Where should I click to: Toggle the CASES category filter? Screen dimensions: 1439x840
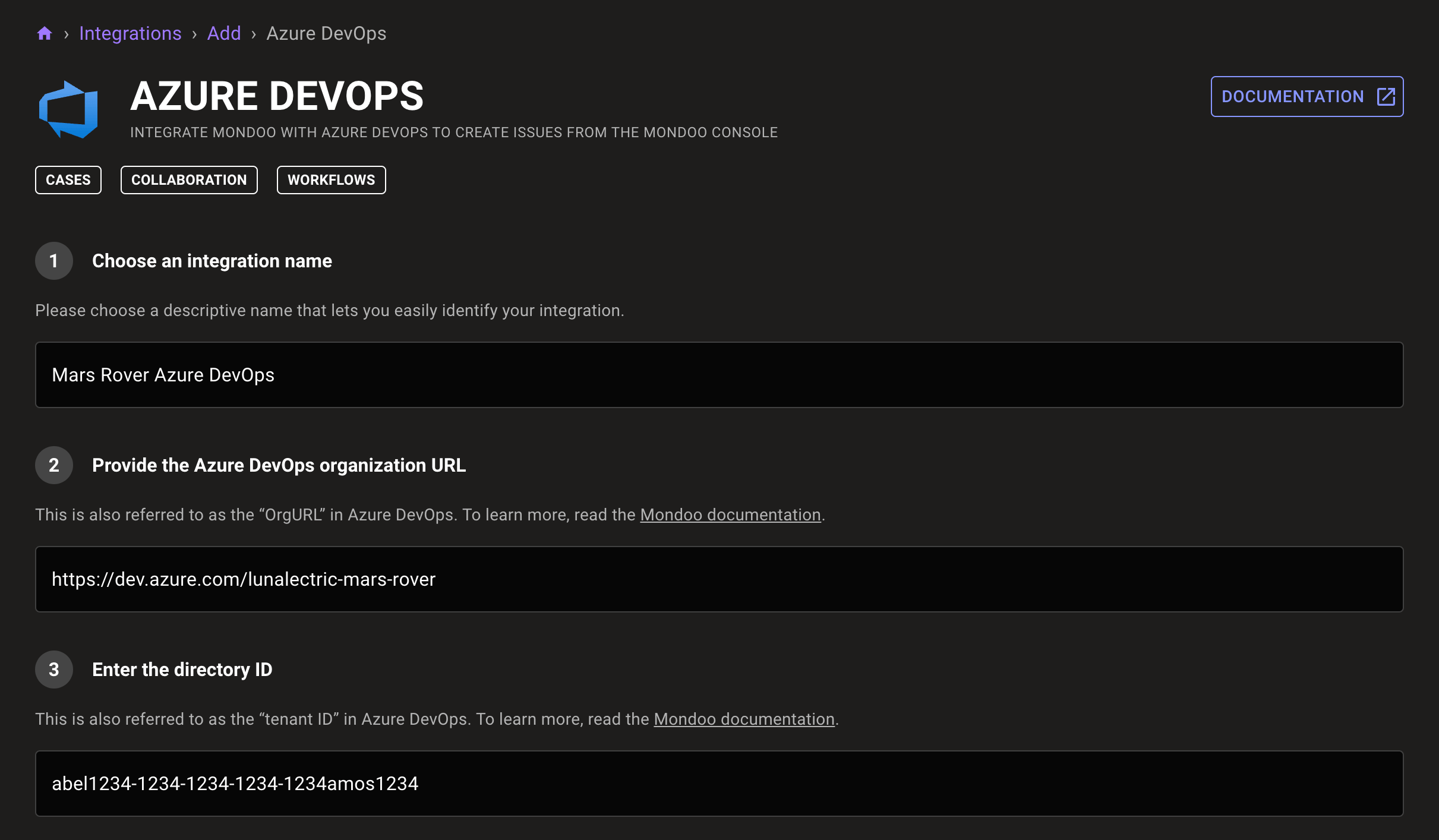point(68,179)
